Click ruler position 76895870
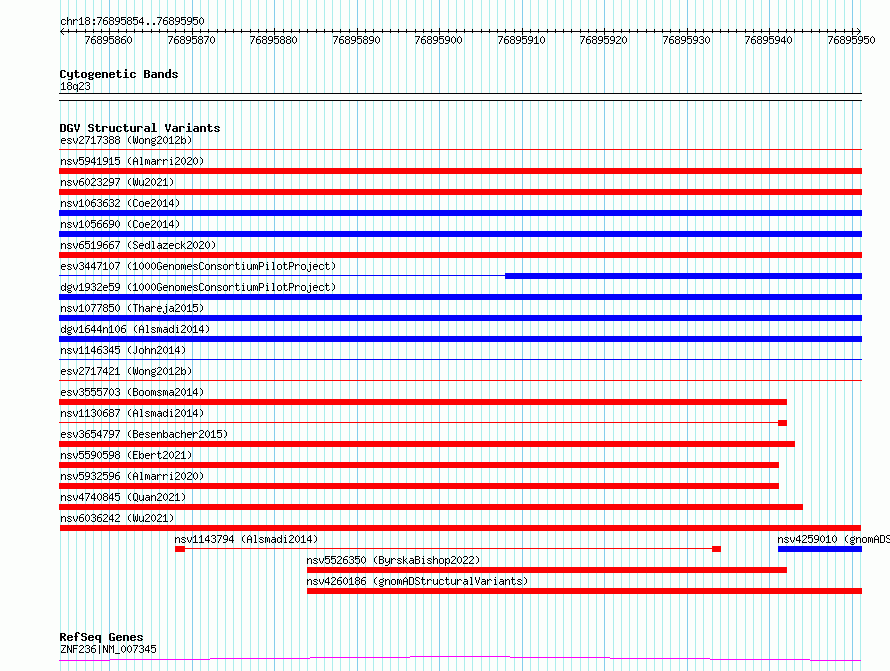Viewport: 890px width, 671px height. (x=191, y=40)
